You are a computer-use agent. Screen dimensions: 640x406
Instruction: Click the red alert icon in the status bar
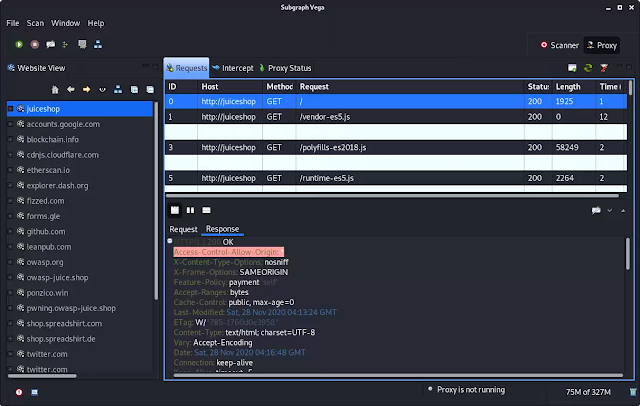(x=19, y=392)
